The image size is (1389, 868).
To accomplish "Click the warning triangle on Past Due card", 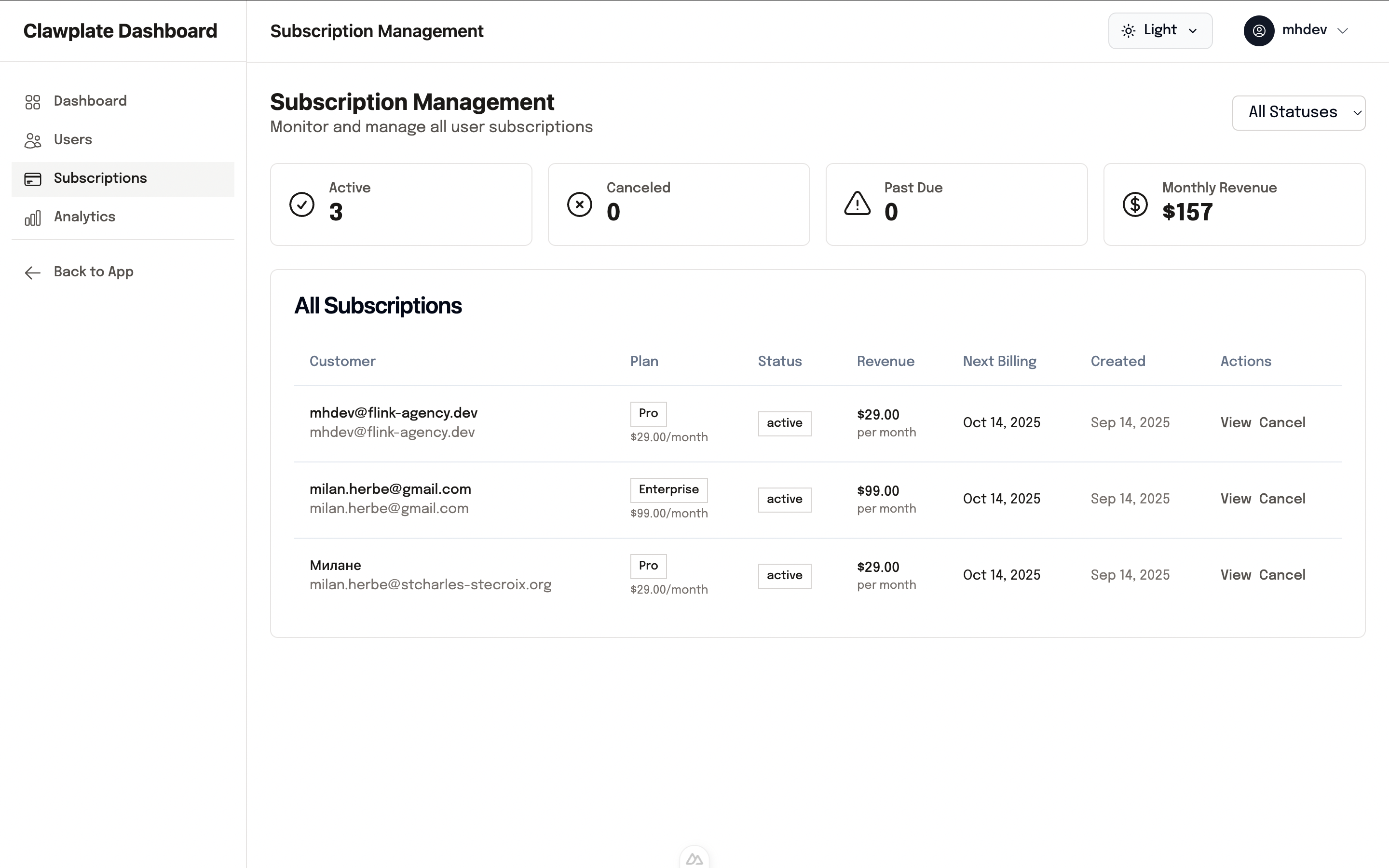I will 857,204.
